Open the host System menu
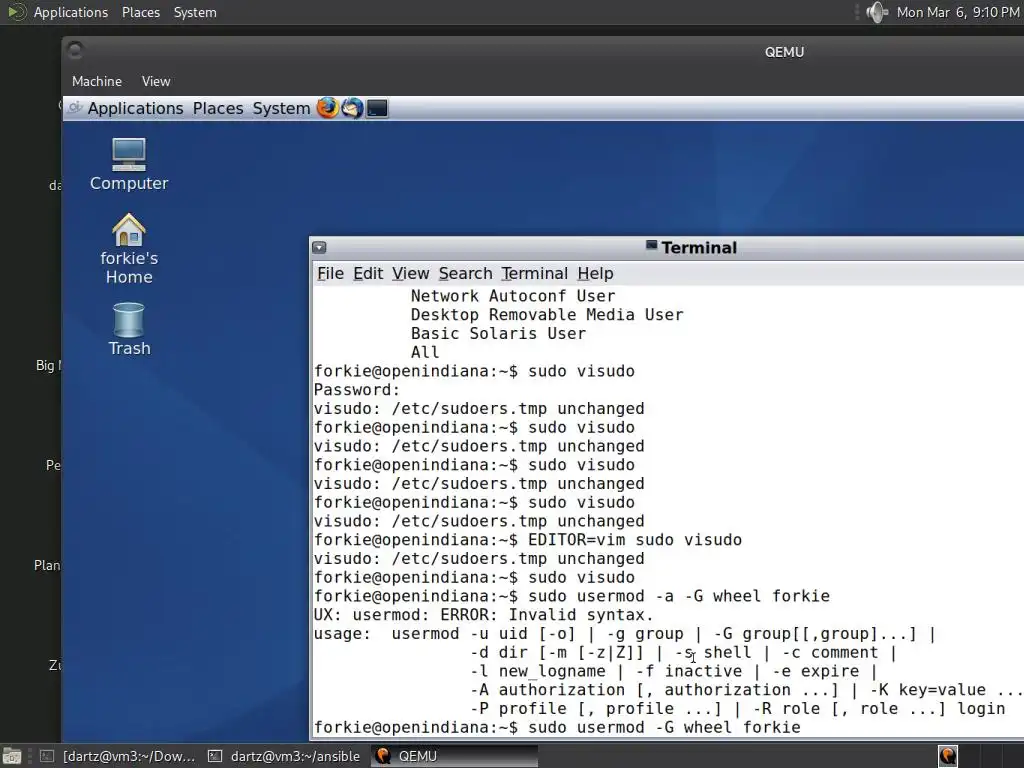This screenshot has width=1024, height=768. pyautogui.click(x=195, y=12)
